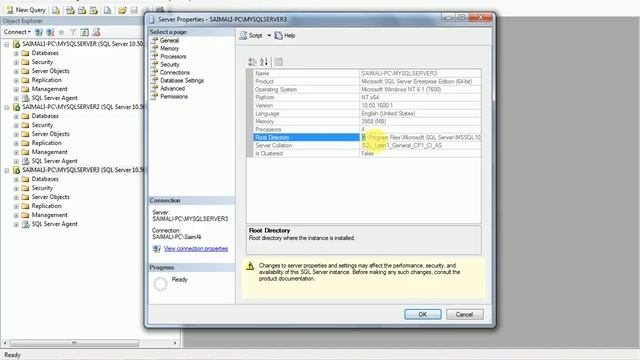Collapse the SAIMALI-PC\MYSQLSERVER2 tree node
Viewport: 640px width, 360px height.
7,107
